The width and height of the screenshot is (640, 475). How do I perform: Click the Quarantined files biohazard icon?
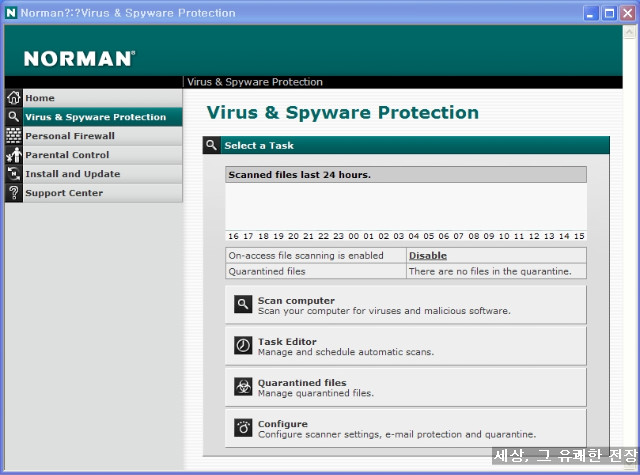point(243,386)
